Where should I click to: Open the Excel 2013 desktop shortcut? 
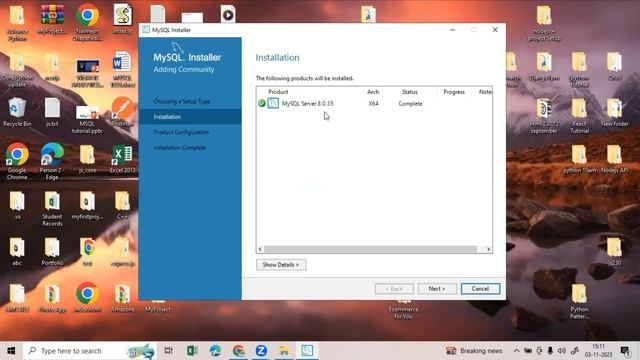[122, 159]
